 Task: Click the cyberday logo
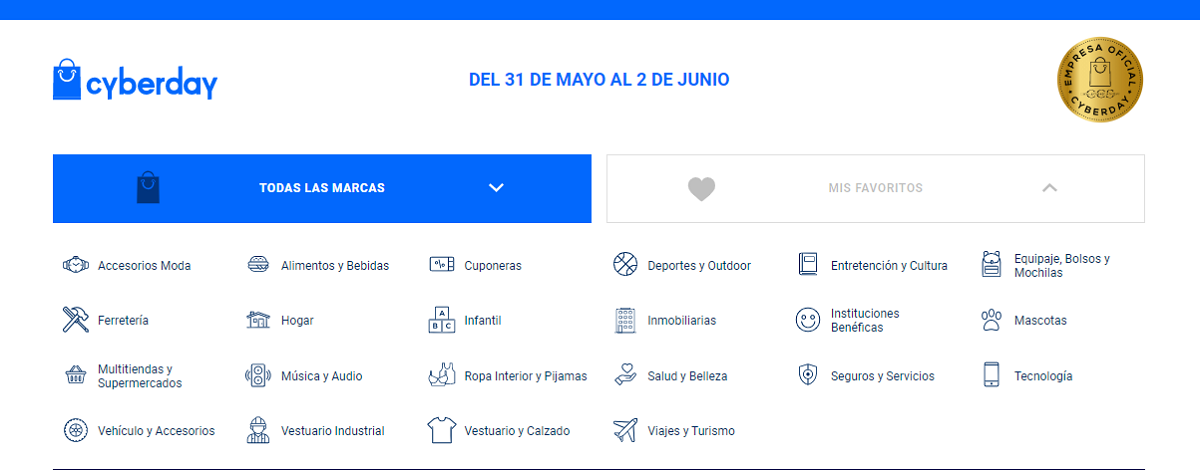tap(135, 80)
